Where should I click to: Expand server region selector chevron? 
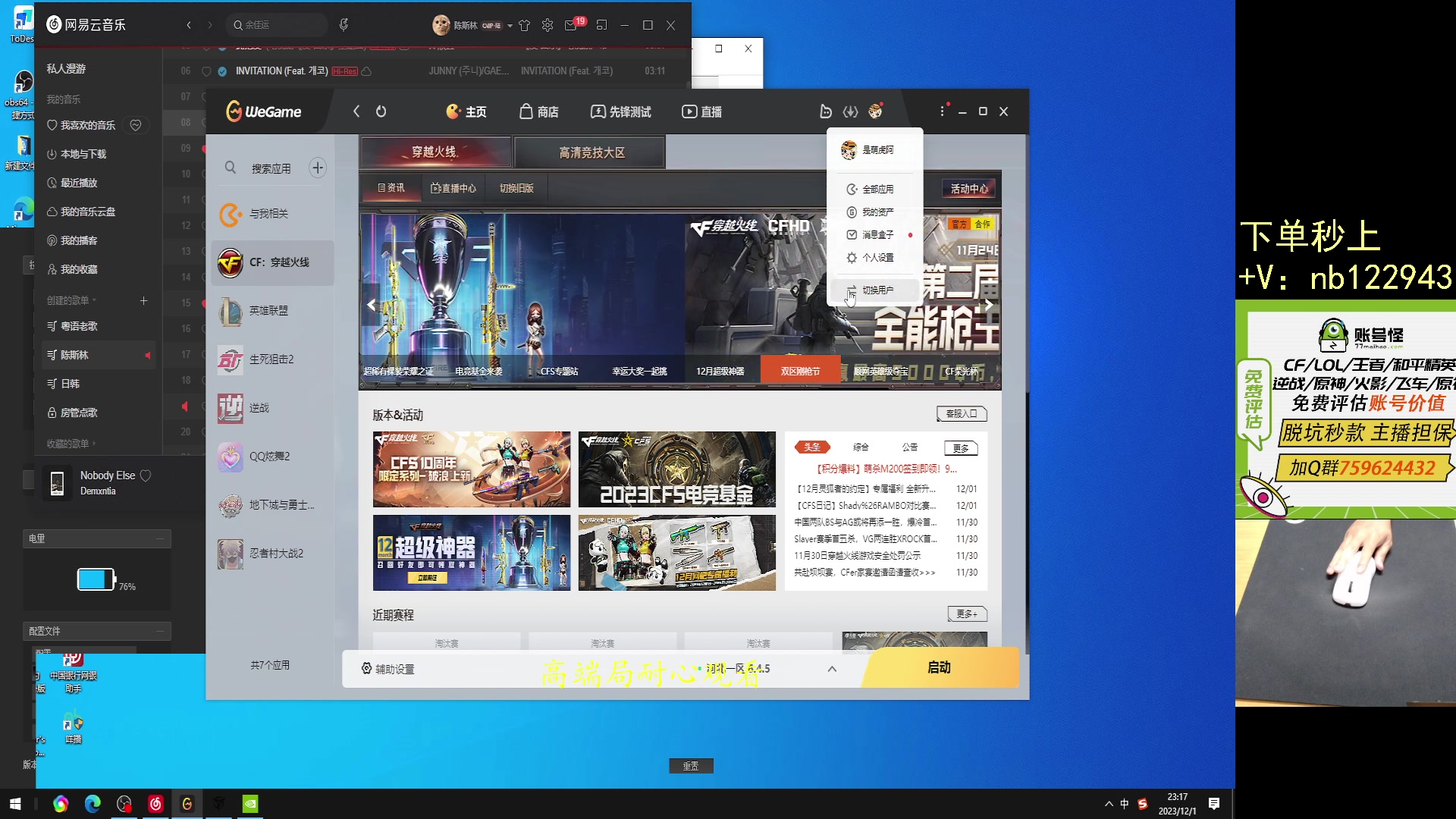coord(832,669)
